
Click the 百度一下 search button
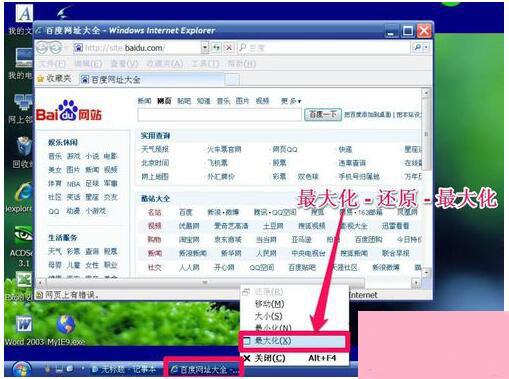(x=323, y=114)
